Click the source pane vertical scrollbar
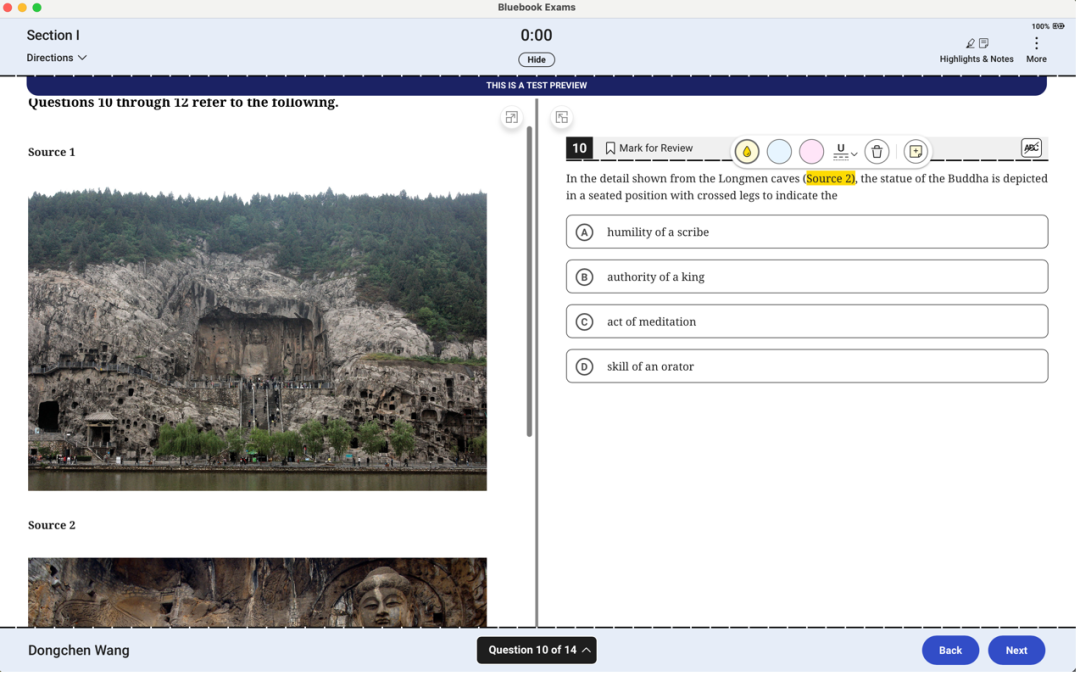Screen dimensions: 1080x676 click(x=529, y=281)
